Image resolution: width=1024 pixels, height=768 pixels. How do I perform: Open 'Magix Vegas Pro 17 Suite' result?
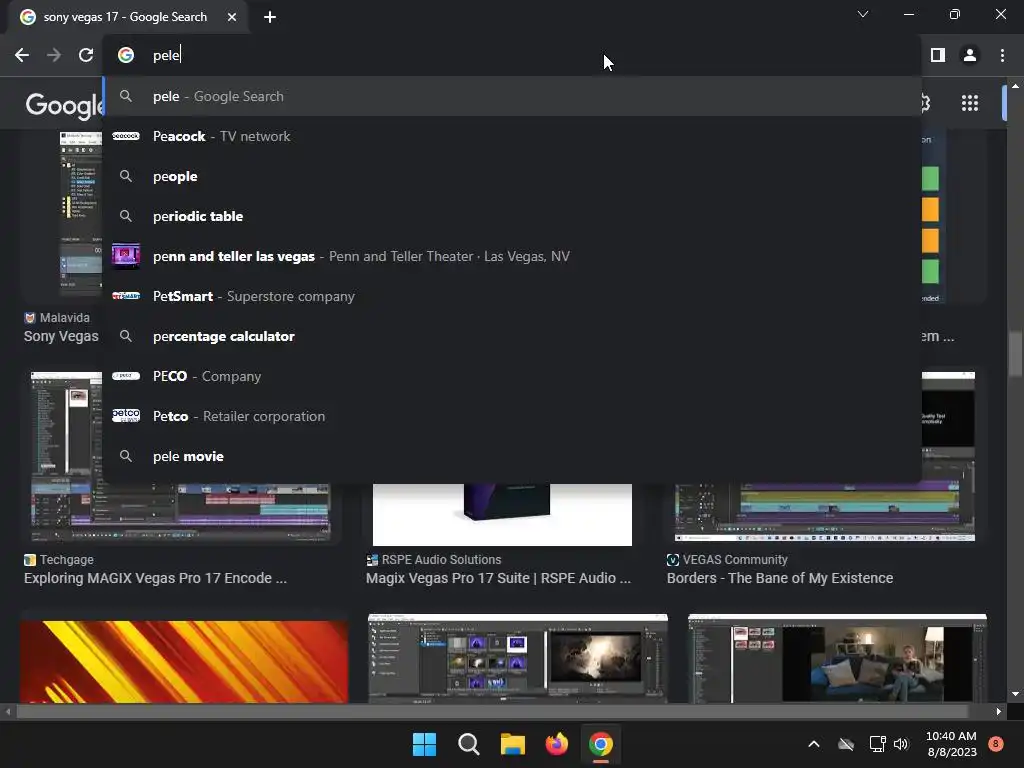tap(498, 579)
